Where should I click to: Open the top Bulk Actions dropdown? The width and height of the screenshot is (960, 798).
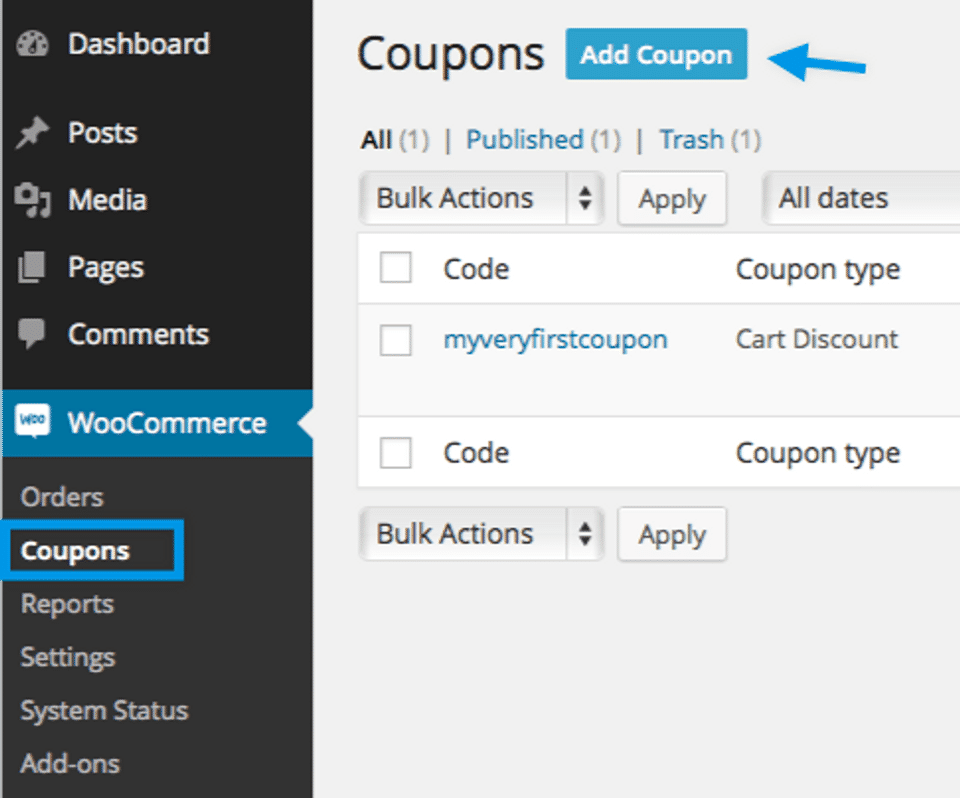point(481,198)
